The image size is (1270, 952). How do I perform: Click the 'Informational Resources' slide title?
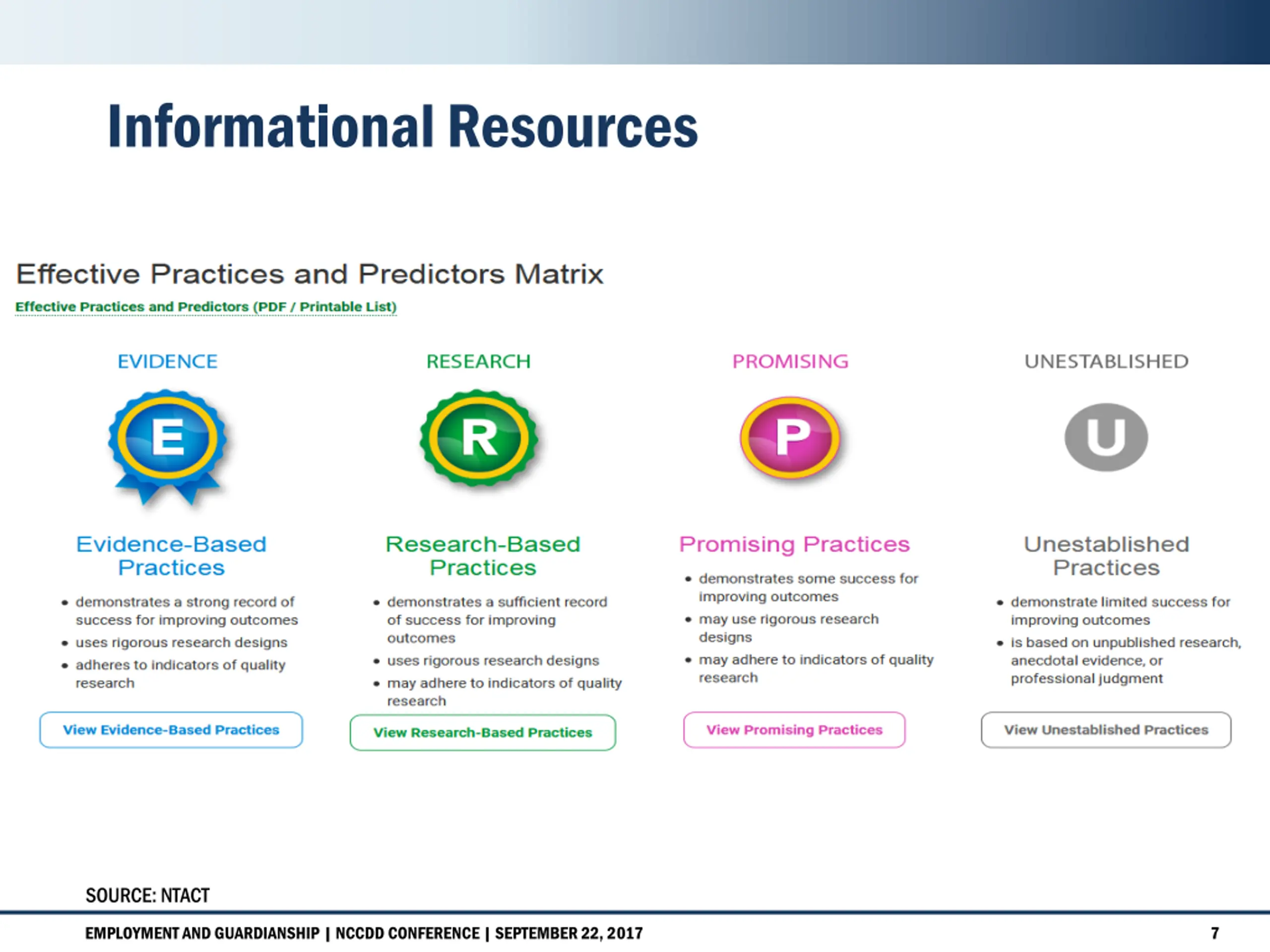click(403, 126)
